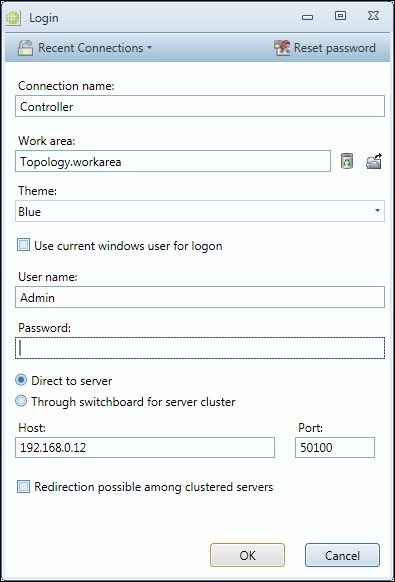This screenshot has width=395, height=582.
Task: Confirm login with the OK button
Action: point(247,555)
